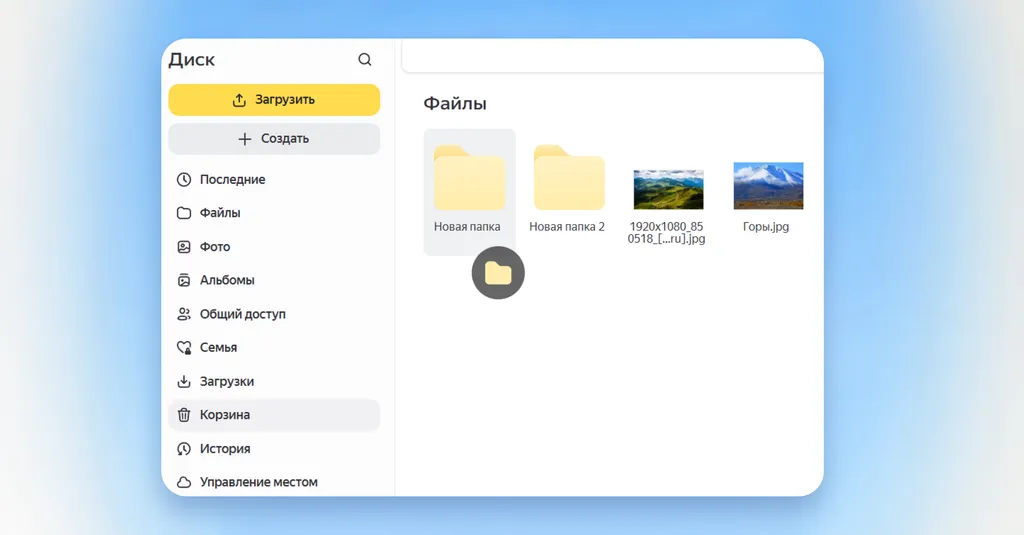
Task: Select the Горы.jpg mountain thumbnail
Action: [769, 186]
